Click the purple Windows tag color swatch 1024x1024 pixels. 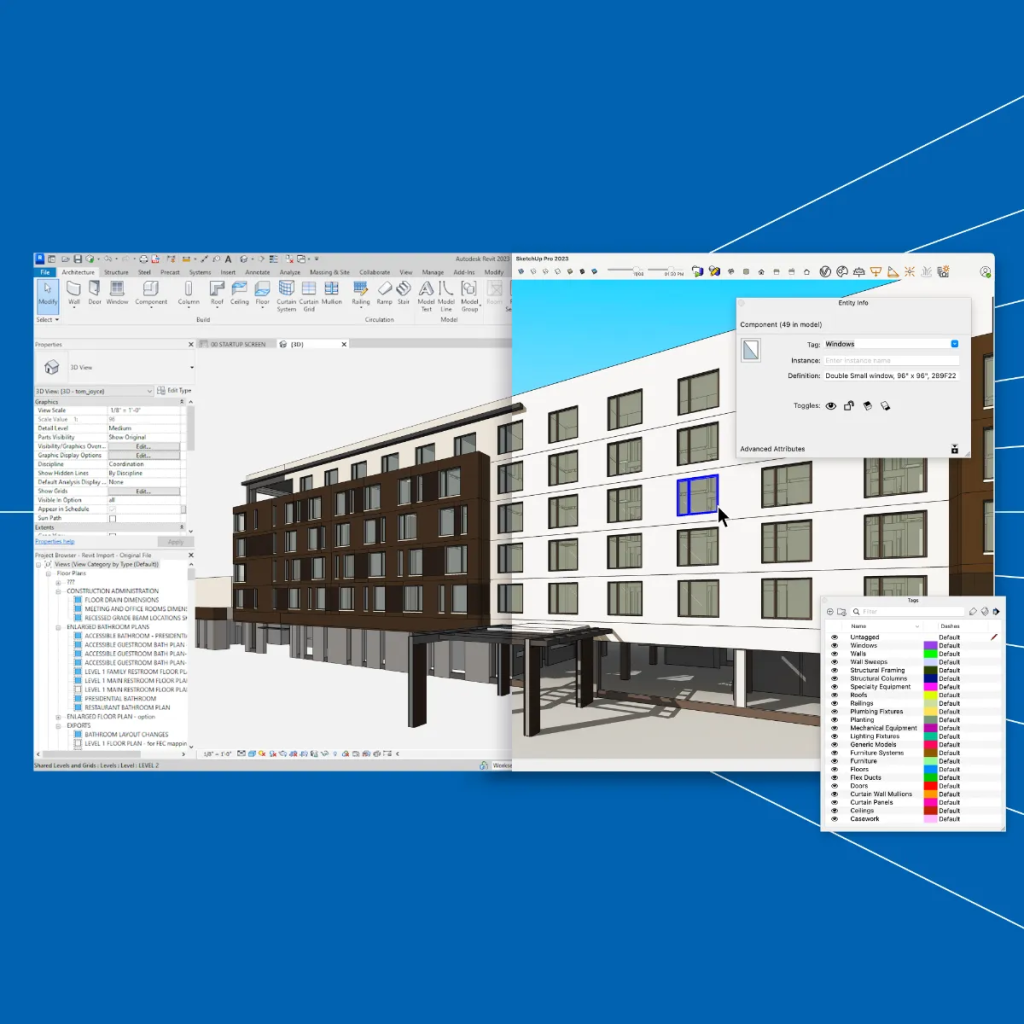click(930, 646)
